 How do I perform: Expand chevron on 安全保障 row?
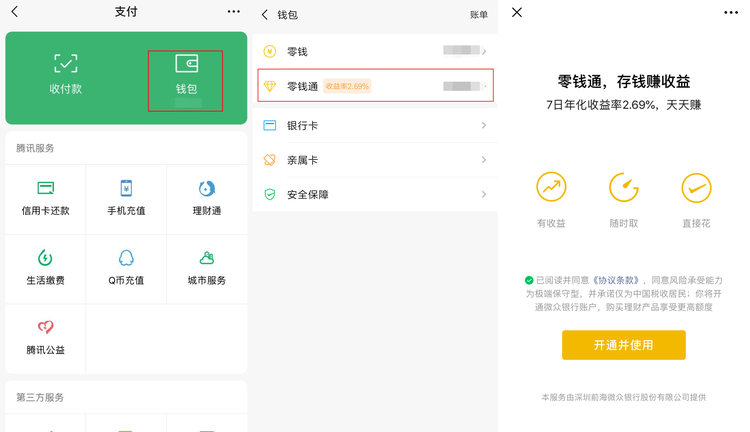pos(484,194)
